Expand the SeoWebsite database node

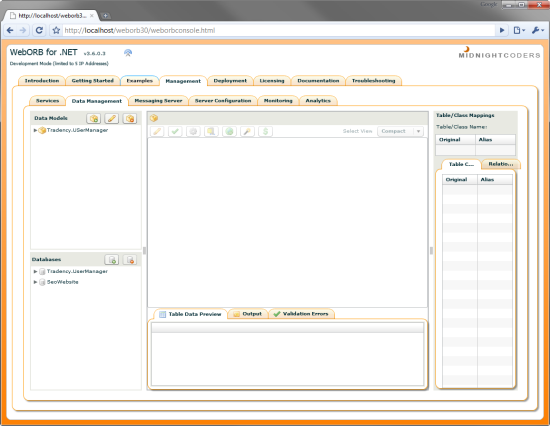pyautogui.click(x=35, y=282)
